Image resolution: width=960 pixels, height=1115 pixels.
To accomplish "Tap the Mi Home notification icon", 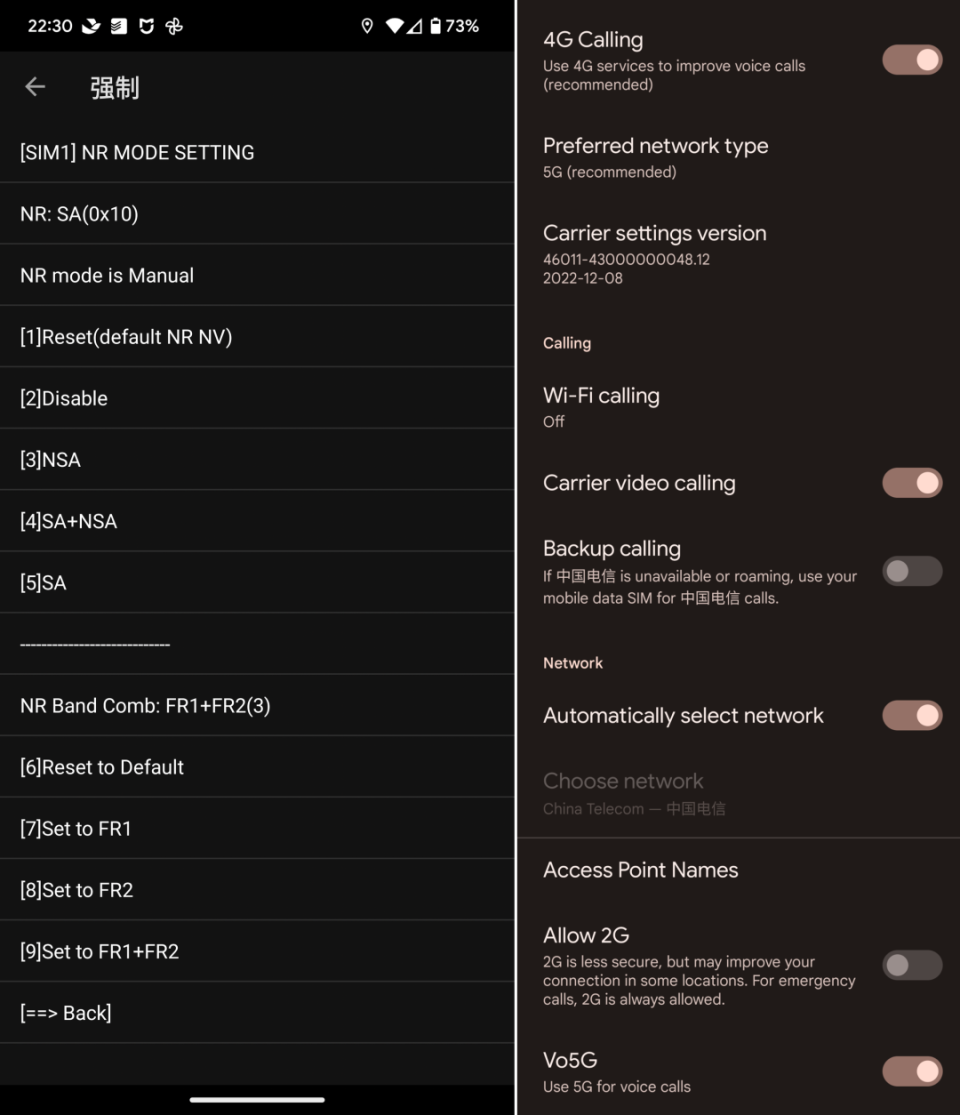I will [146, 27].
